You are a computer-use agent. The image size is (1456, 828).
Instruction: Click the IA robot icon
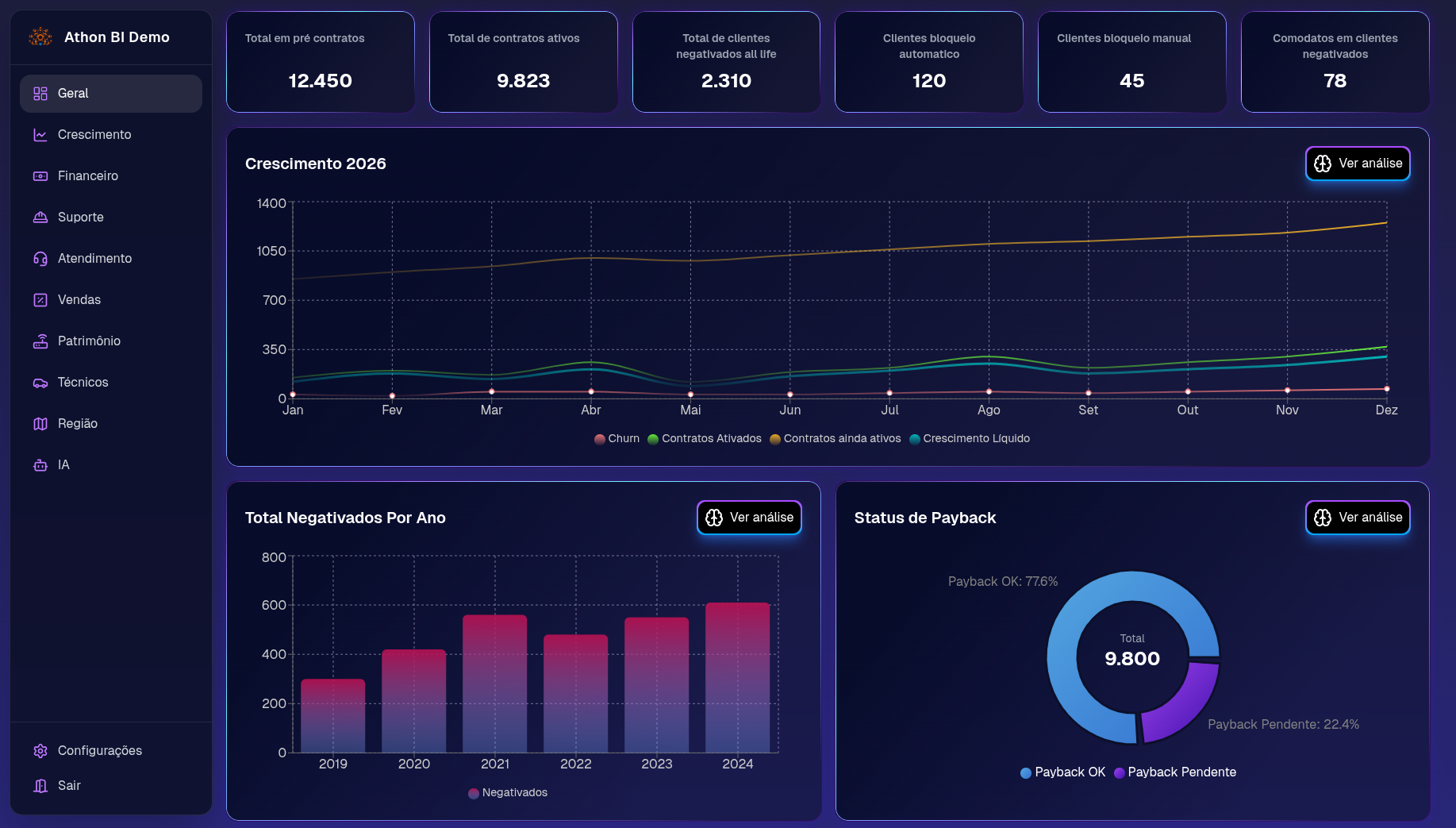[40, 465]
